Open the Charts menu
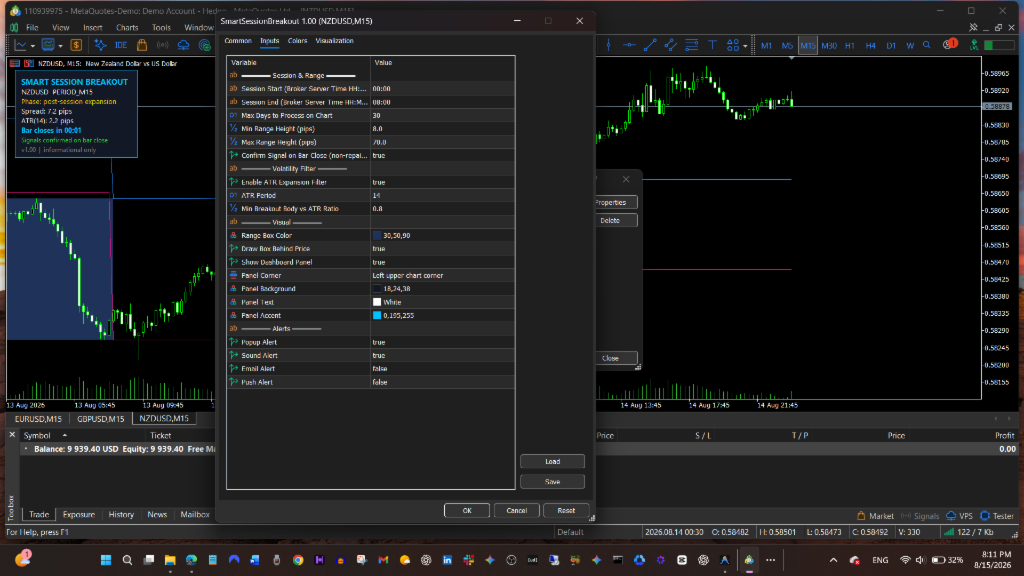 point(127,27)
